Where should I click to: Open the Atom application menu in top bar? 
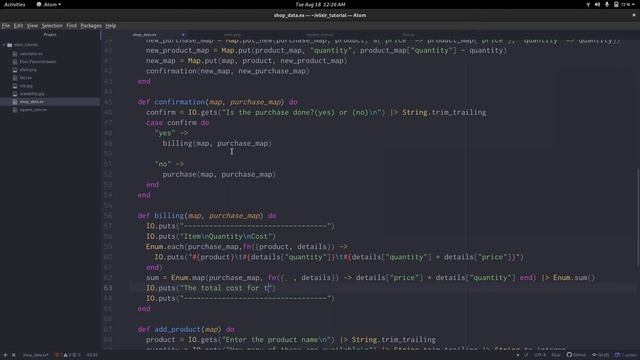click(49, 4)
